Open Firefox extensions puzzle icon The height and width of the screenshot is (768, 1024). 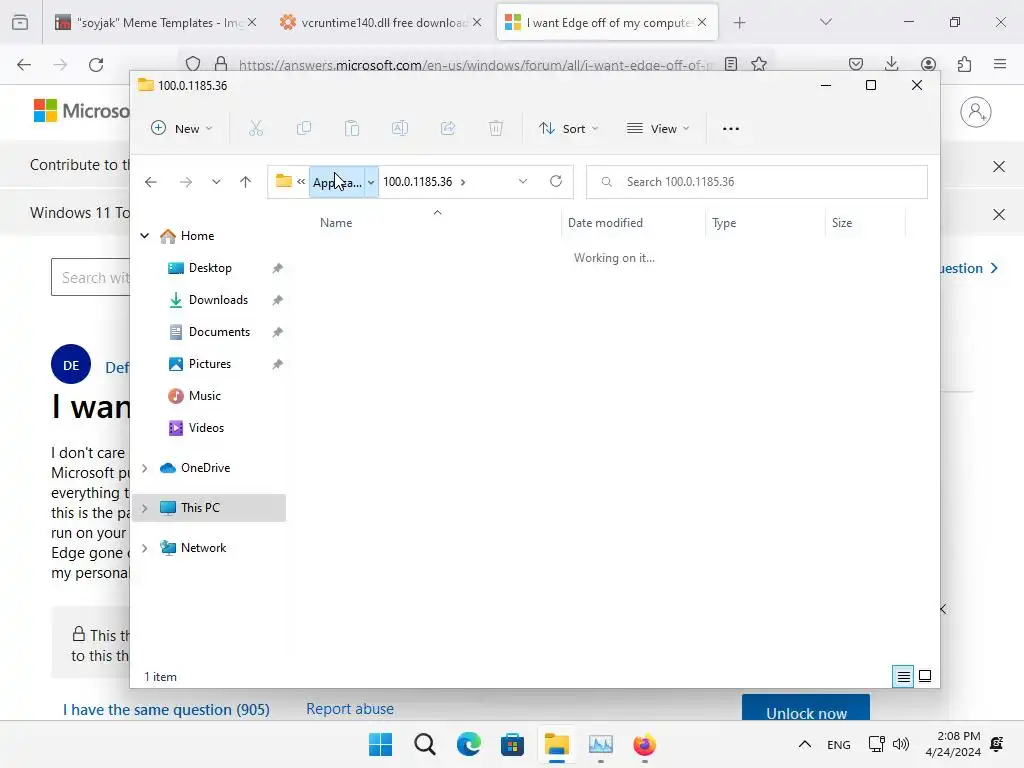pos(964,63)
